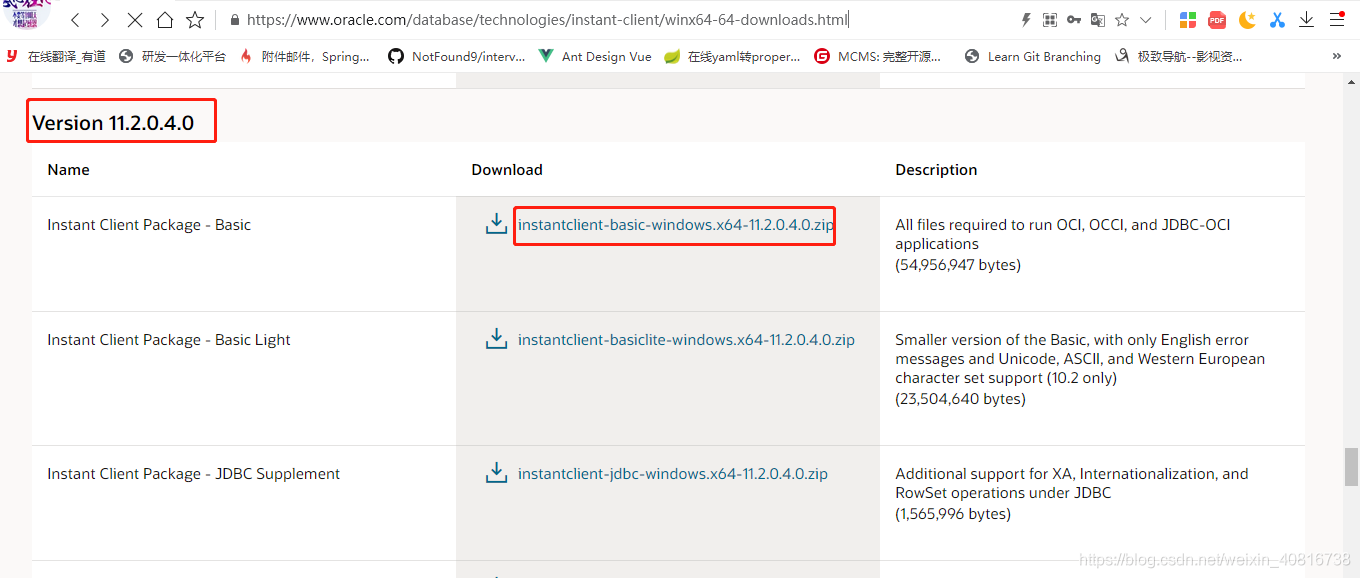Screen dimensions: 1360x578
Task: Open the colorful apps grid extension
Action: 1188,20
